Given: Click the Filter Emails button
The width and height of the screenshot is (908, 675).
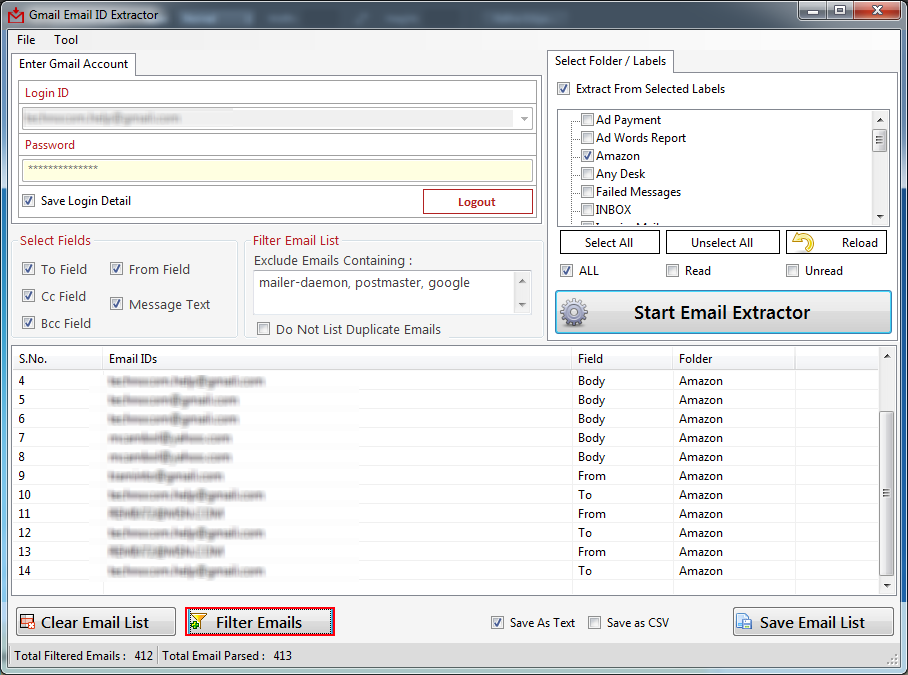Looking at the screenshot, I should [260, 622].
